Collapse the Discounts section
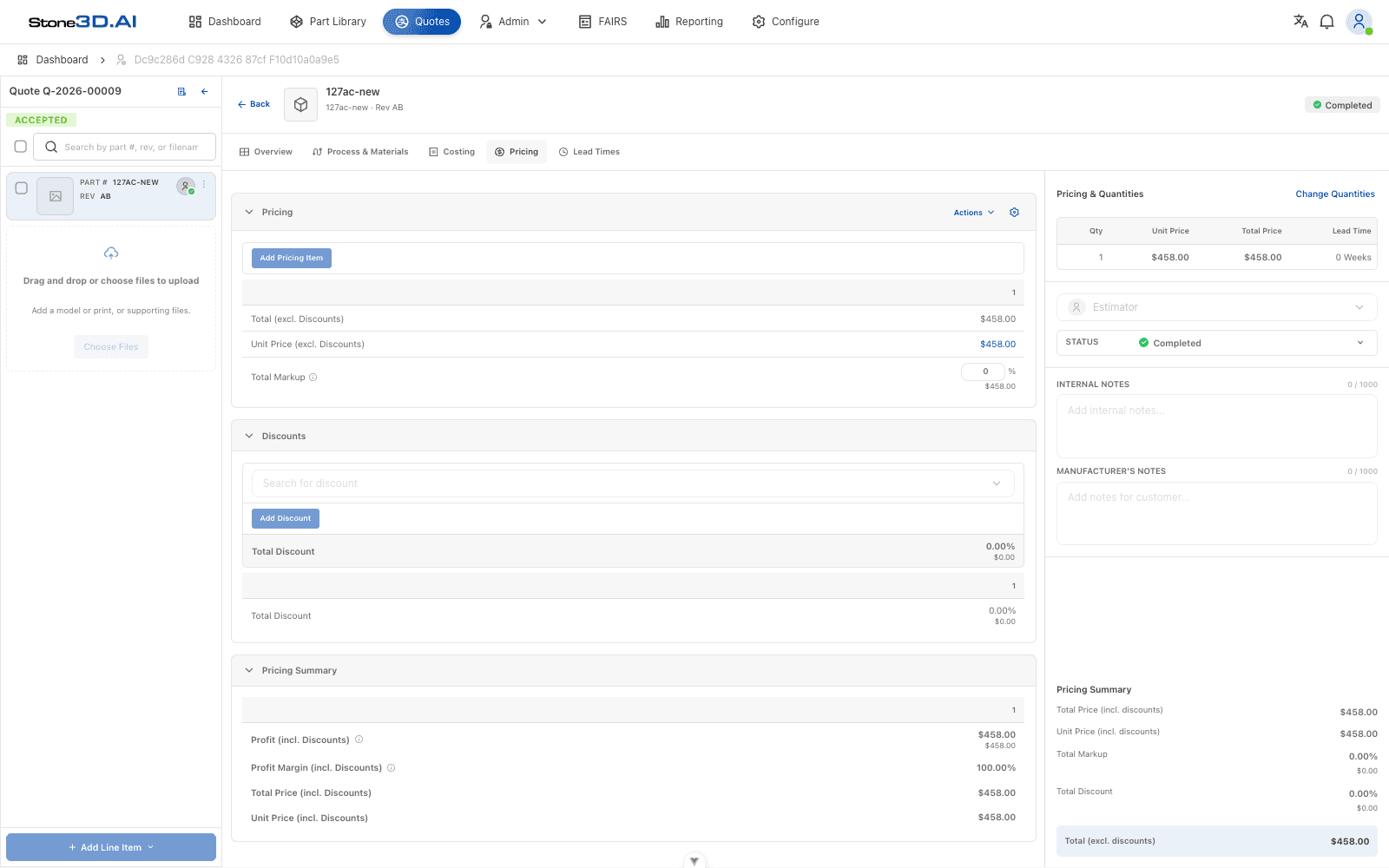This screenshot has height=868, width=1389. [x=249, y=436]
